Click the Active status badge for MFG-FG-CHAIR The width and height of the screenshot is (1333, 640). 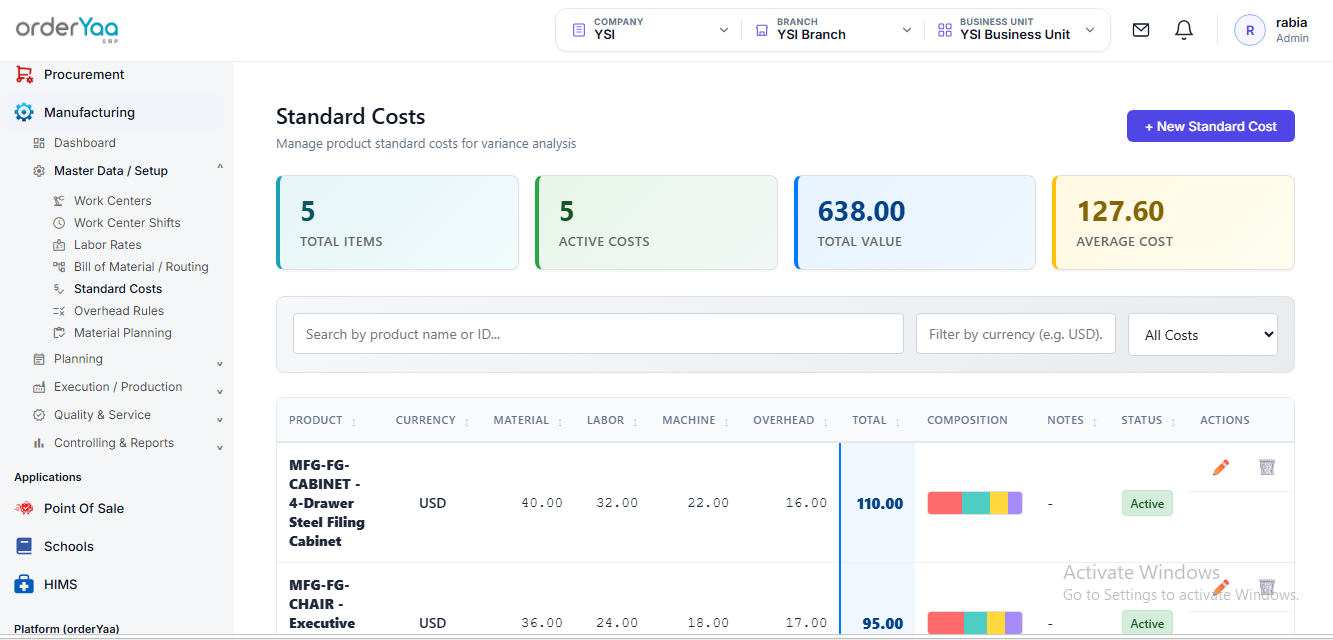pyautogui.click(x=1147, y=623)
